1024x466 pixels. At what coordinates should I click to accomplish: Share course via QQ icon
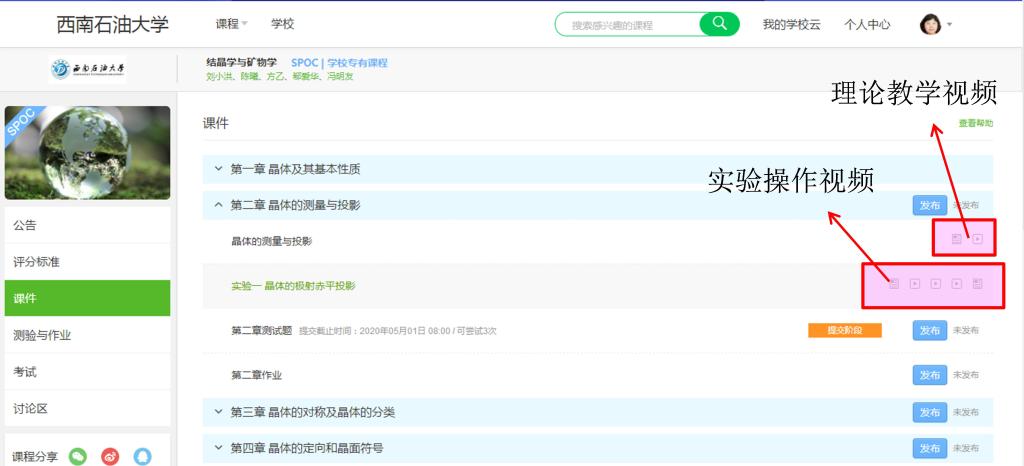[142, 456]
